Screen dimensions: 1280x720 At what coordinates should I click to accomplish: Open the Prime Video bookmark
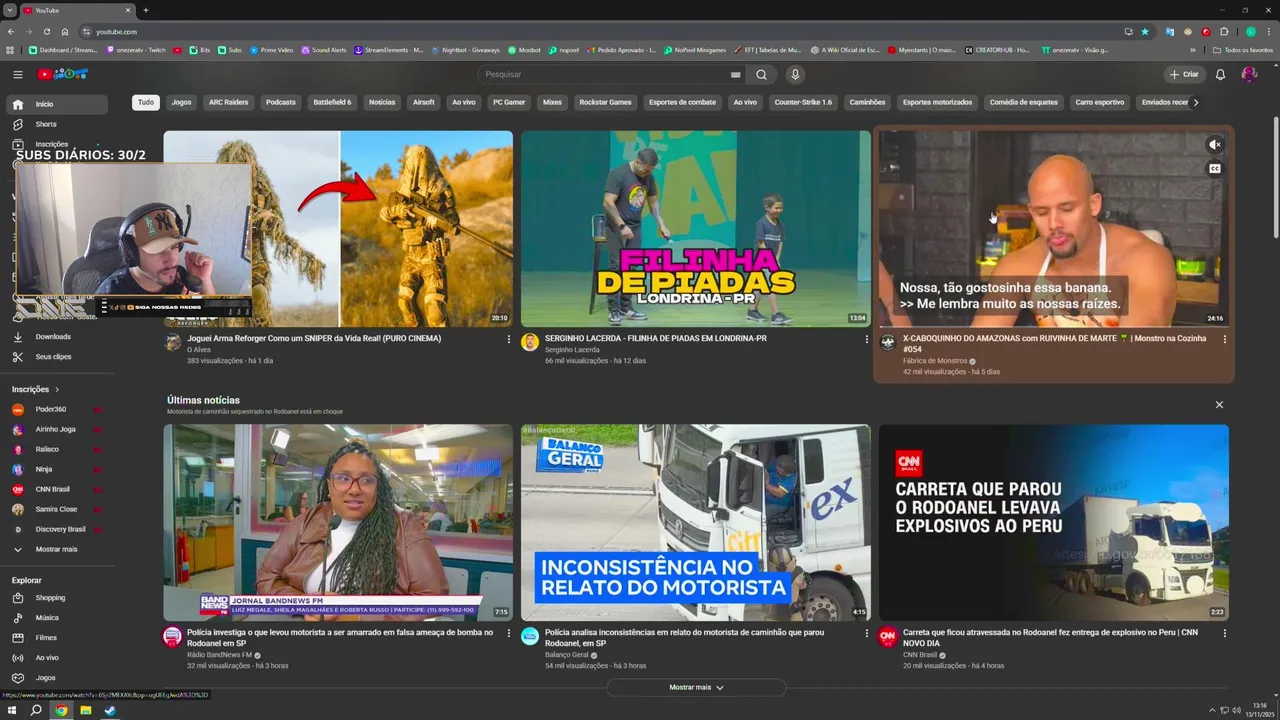271,50
